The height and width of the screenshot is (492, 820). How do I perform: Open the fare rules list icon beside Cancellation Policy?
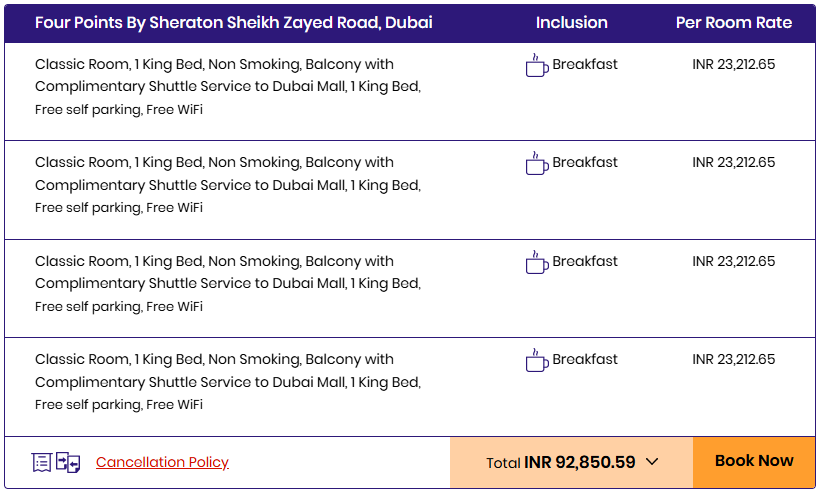pos(41,462)
